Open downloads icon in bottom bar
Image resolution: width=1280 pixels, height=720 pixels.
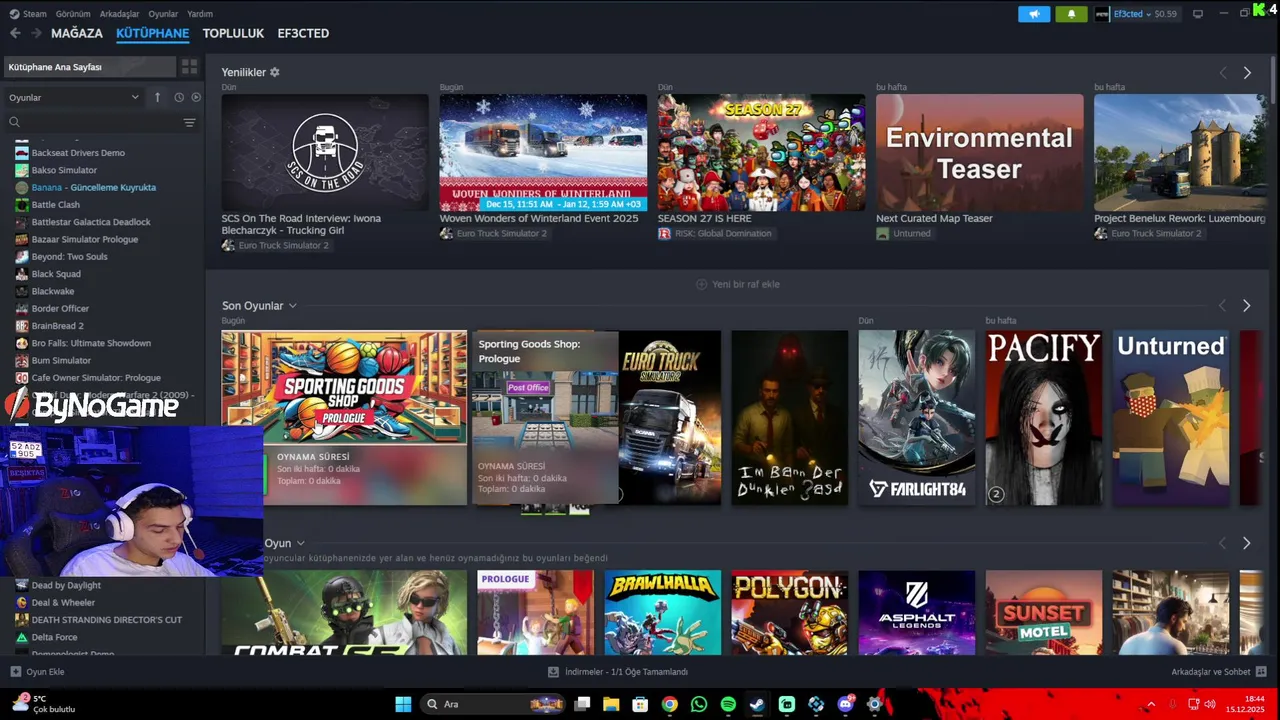pos(553,672)
